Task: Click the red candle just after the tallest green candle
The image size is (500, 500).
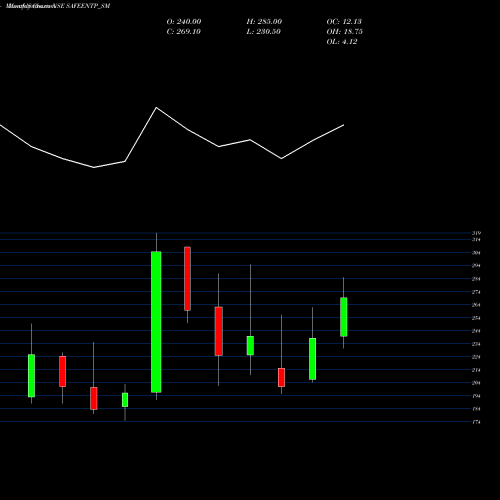Action: [188, 279]
